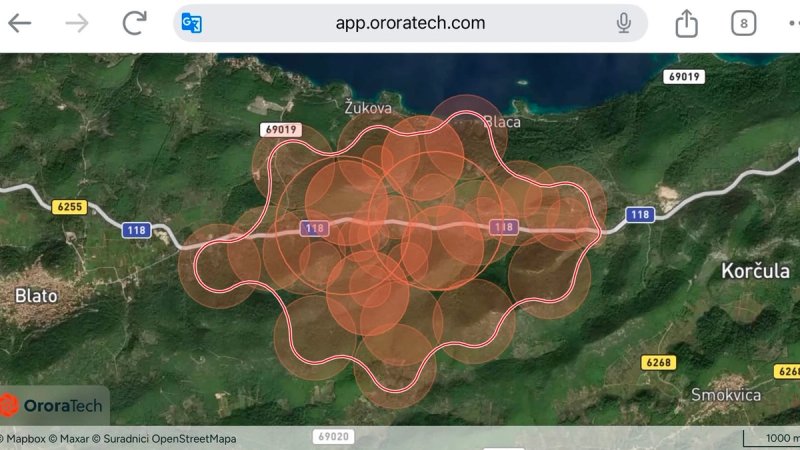Image resolution: width=800 pixels, height=450 pixels.
Task: Click the Blato town label
Action: pyautogui.click(x=36, y=295)
